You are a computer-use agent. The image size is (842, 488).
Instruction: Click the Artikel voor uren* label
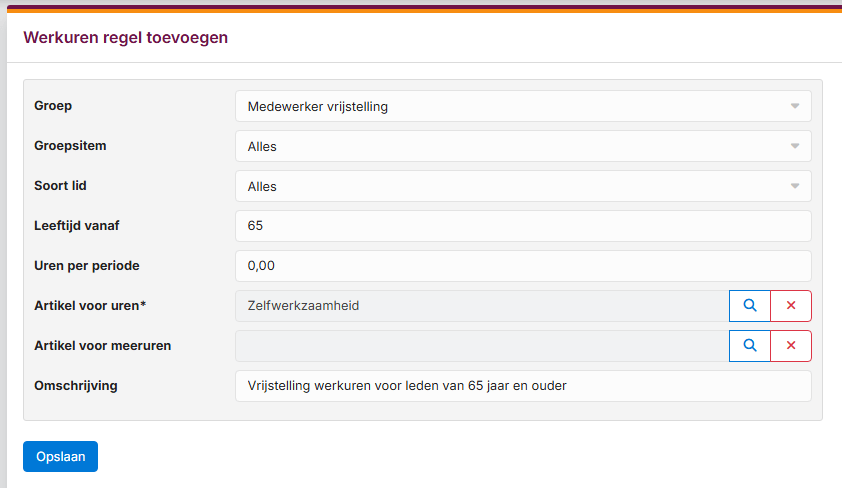coord(90,305)
